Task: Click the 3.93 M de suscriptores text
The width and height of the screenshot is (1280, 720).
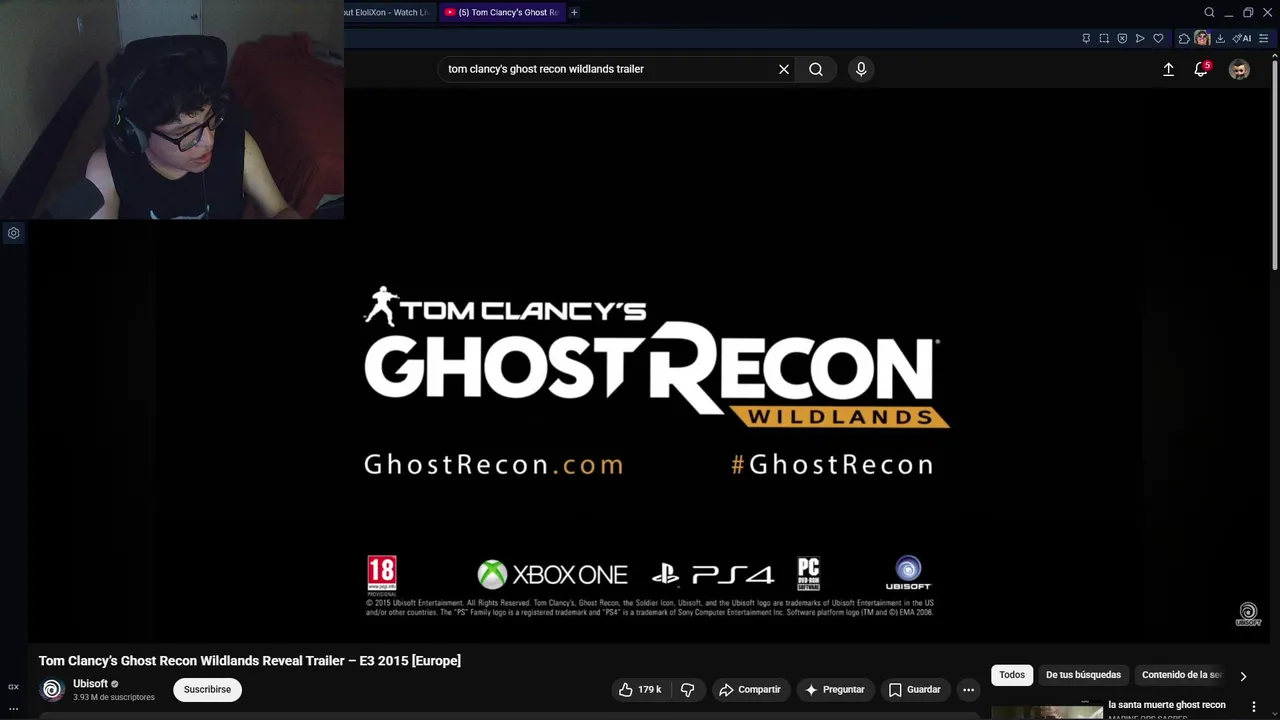Action: (114, 697)
